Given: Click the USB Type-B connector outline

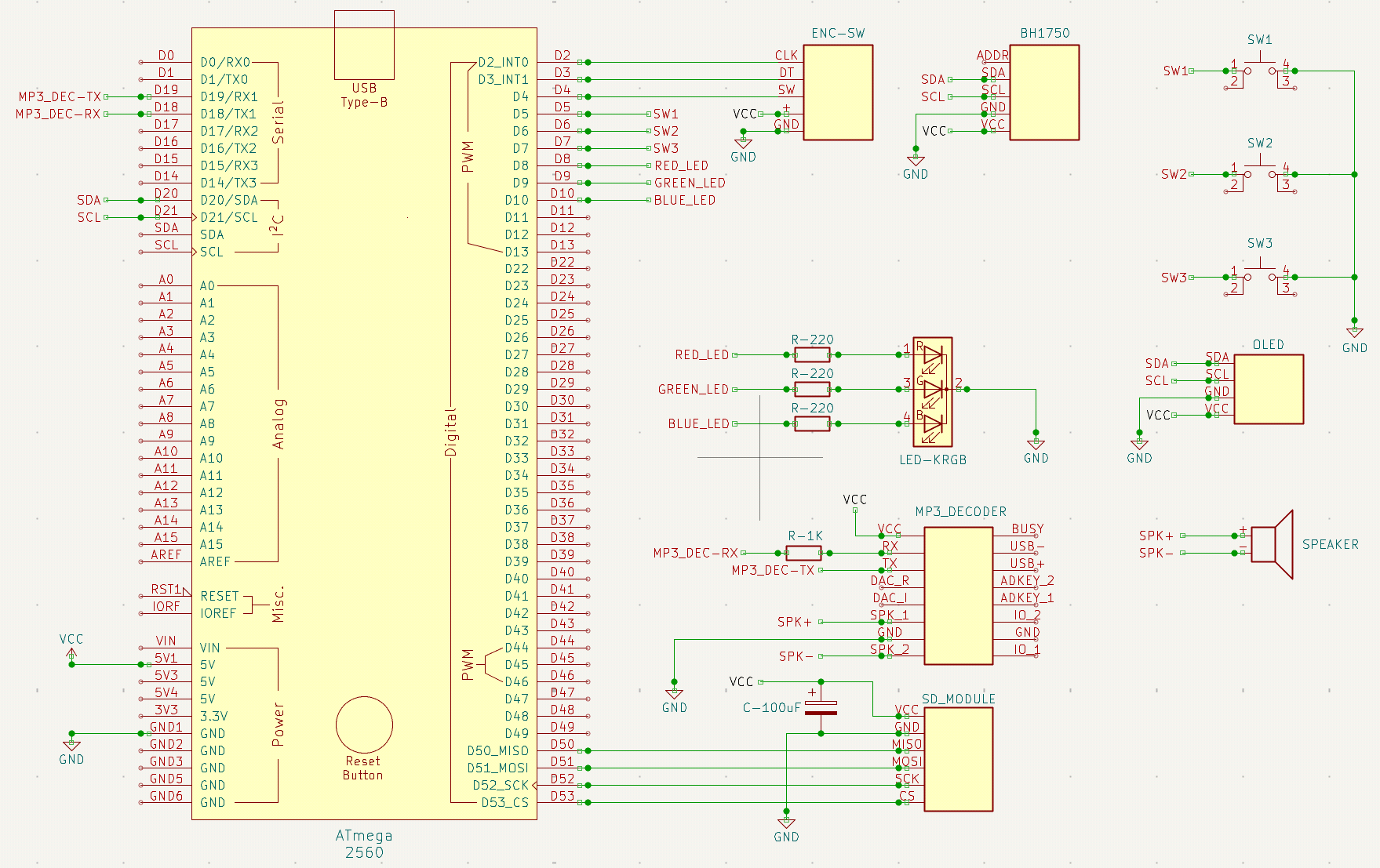Looking at the screenshot, I should coord(364,45).
